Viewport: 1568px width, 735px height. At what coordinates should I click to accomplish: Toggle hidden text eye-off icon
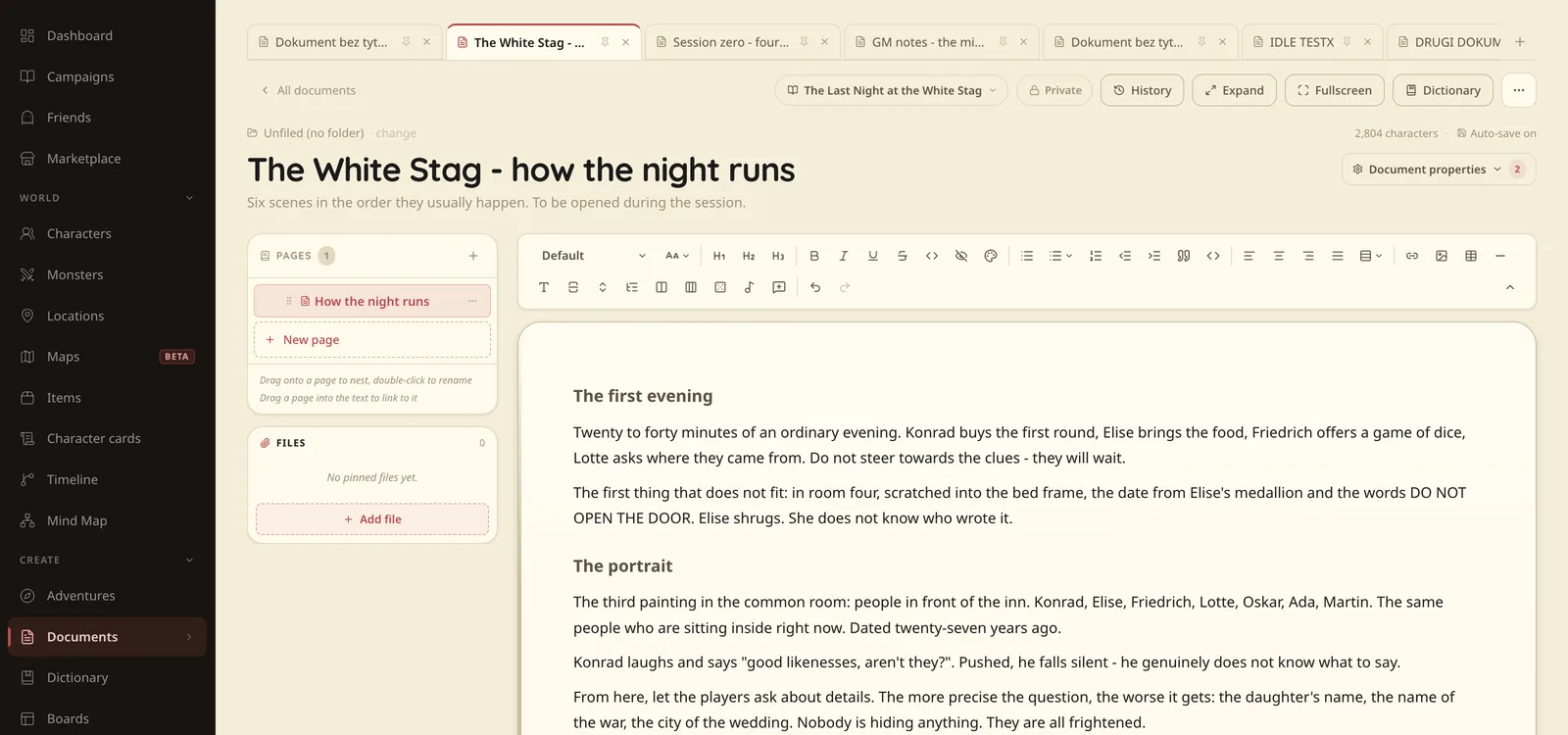[961, 256]
